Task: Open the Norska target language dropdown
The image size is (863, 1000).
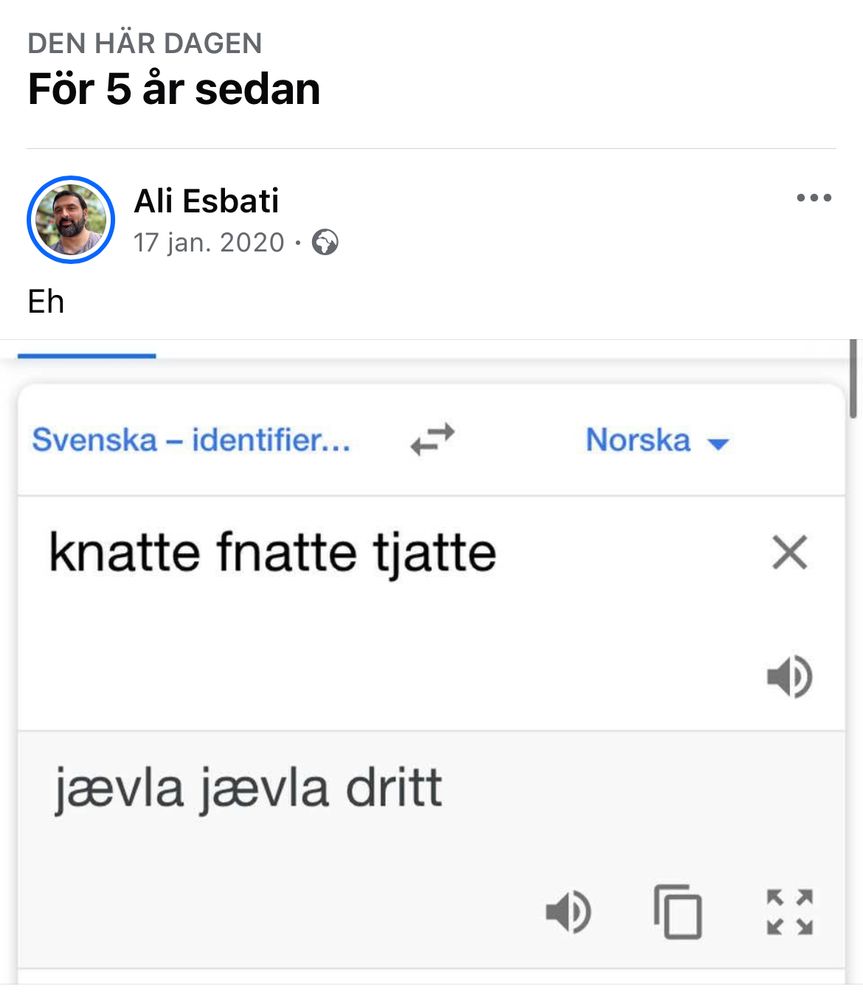Action: pos(637,440)
